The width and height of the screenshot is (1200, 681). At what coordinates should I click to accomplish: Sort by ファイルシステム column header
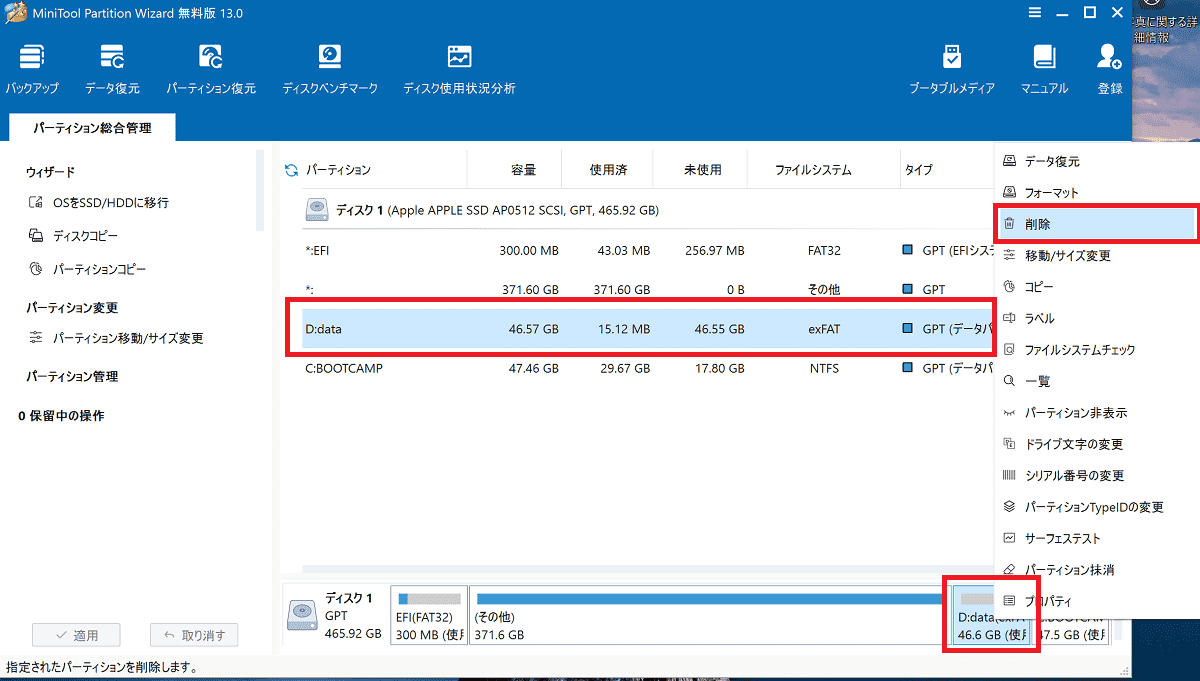click(x=812, y=170)
